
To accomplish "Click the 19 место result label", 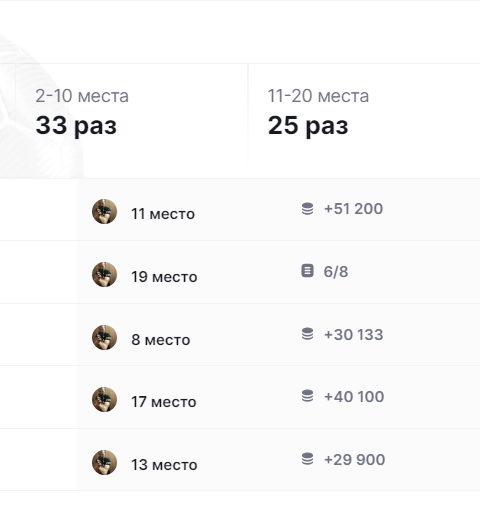I will pyautogui.click(x=164, y=277).
